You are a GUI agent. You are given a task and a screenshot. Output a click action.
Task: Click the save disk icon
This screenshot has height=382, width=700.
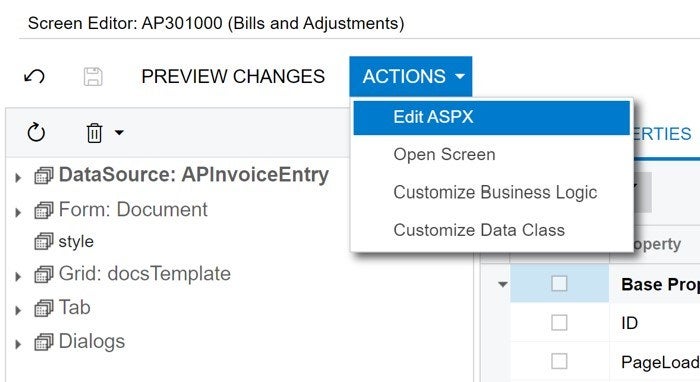[93, 76]
